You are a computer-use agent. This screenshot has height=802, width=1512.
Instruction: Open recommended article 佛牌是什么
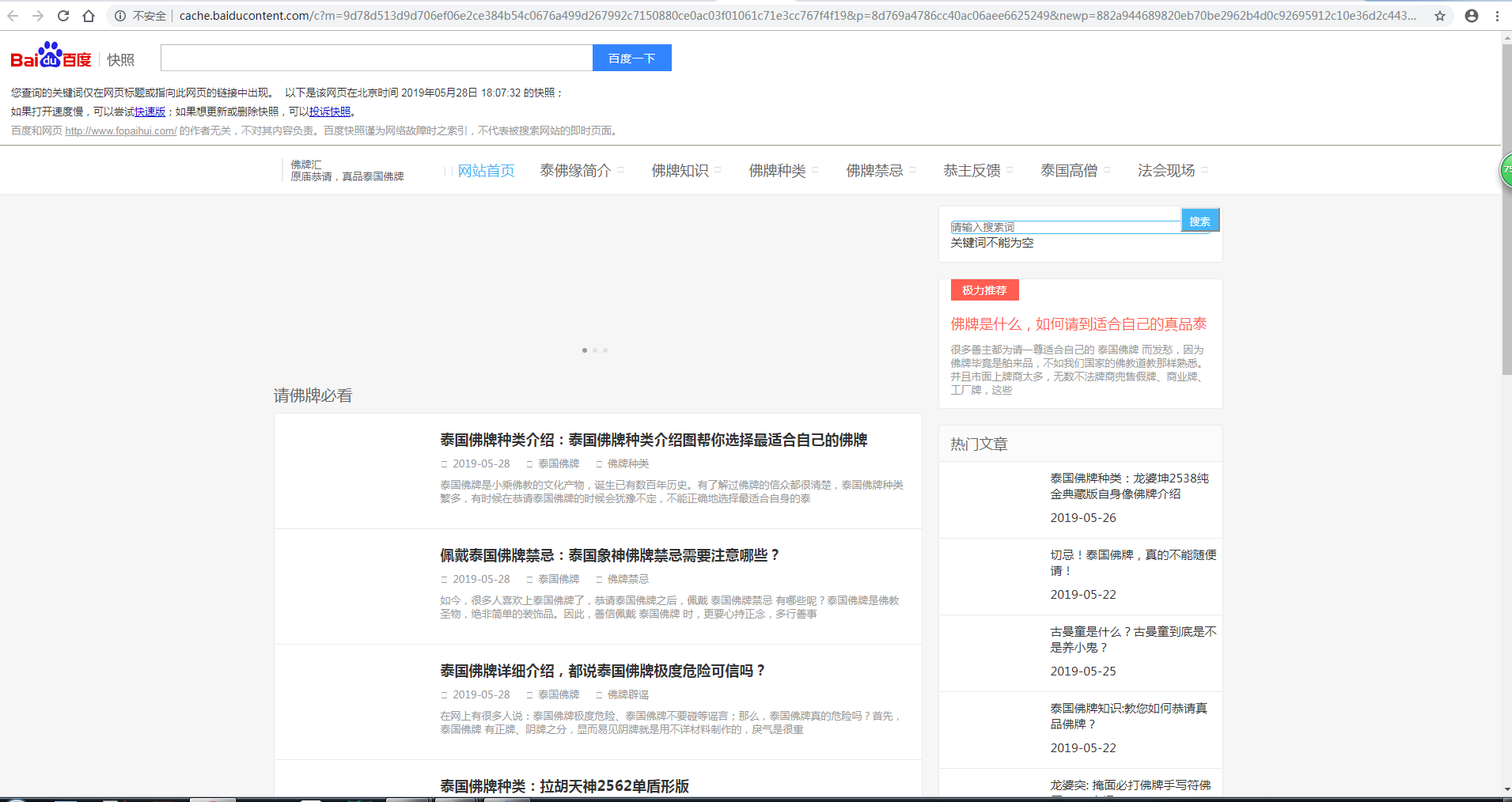(1078, 323)
